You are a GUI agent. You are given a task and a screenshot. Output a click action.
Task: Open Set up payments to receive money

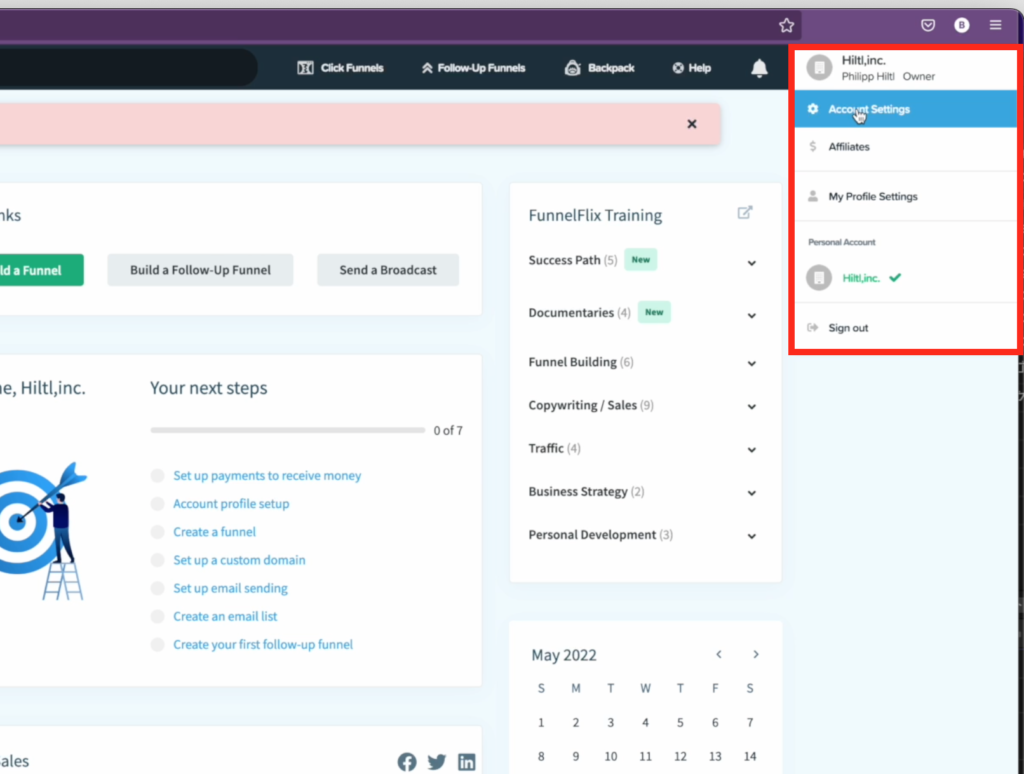tap(267, 476)
